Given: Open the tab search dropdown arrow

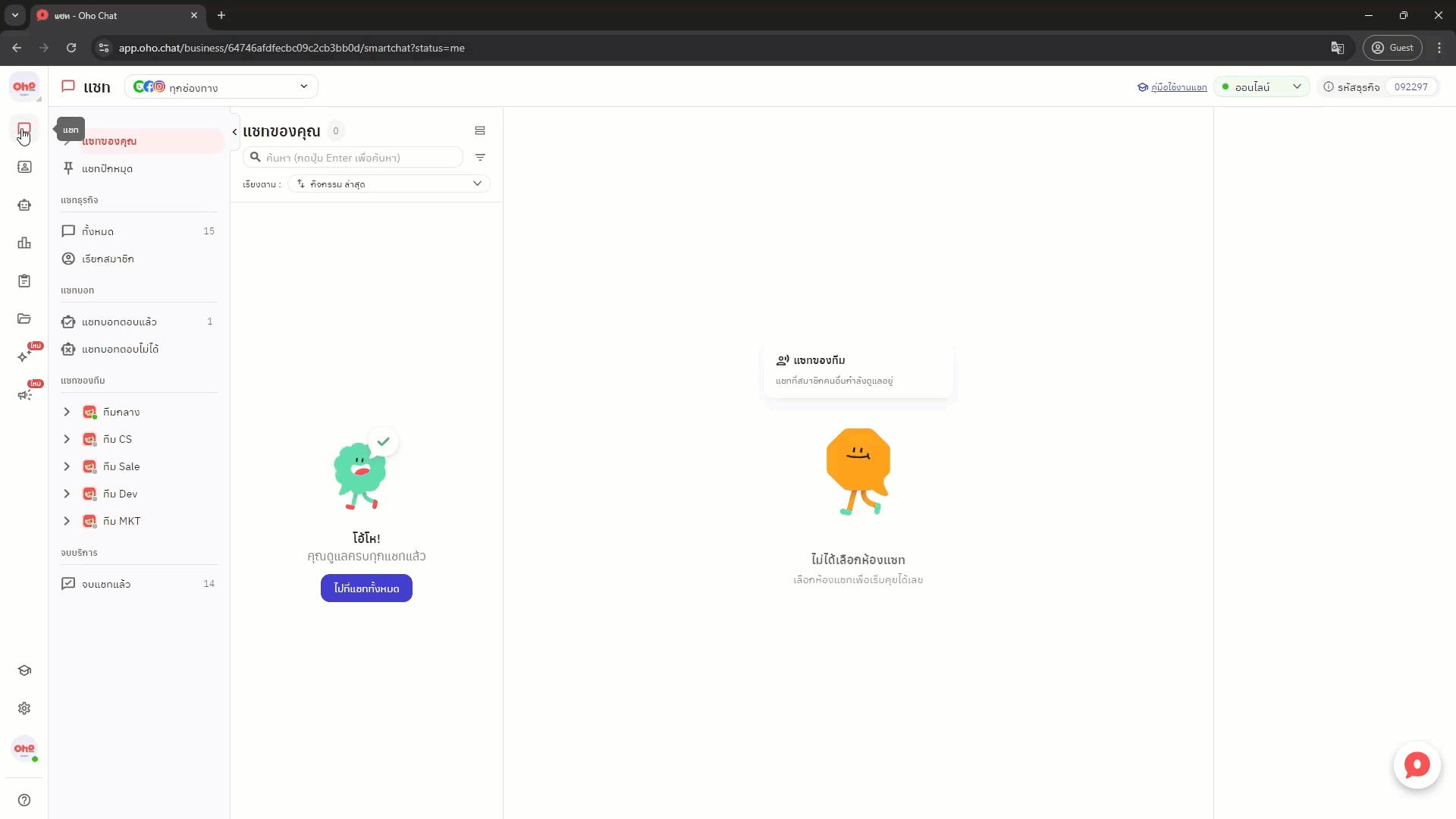Looking at the screenshot, I should (x=14, y=15).
